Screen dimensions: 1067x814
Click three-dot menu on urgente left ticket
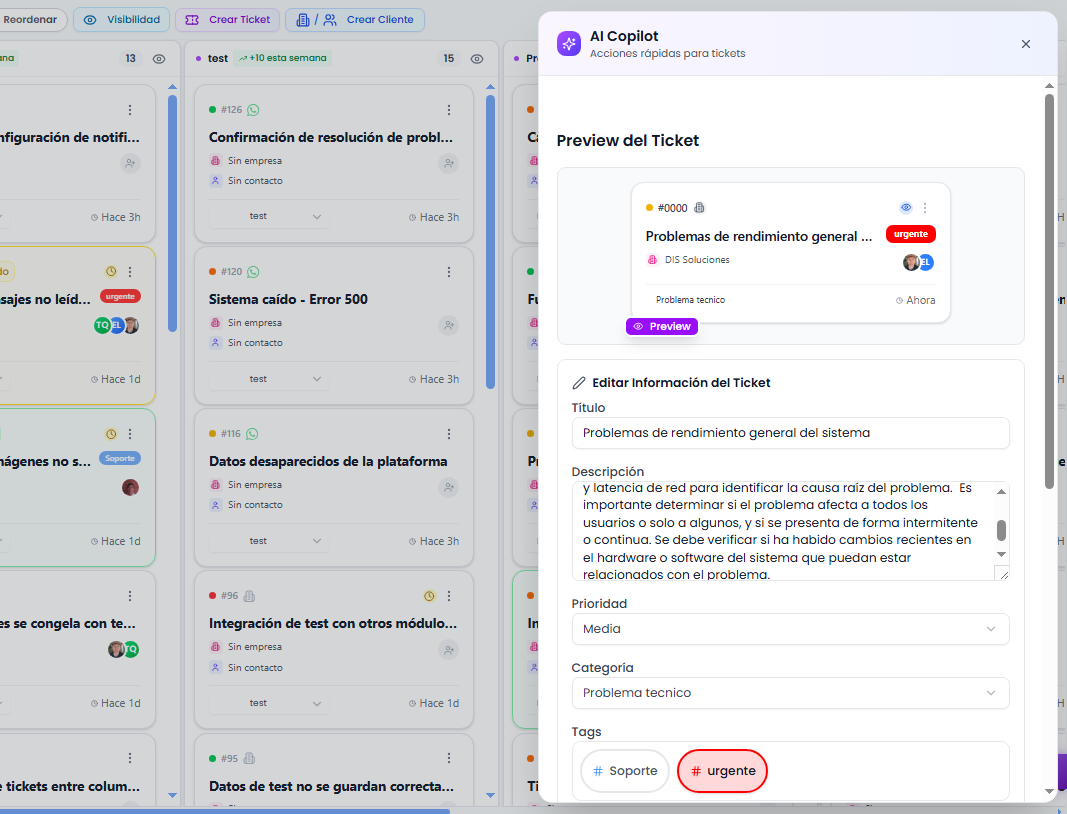click(x=130, y=272)
